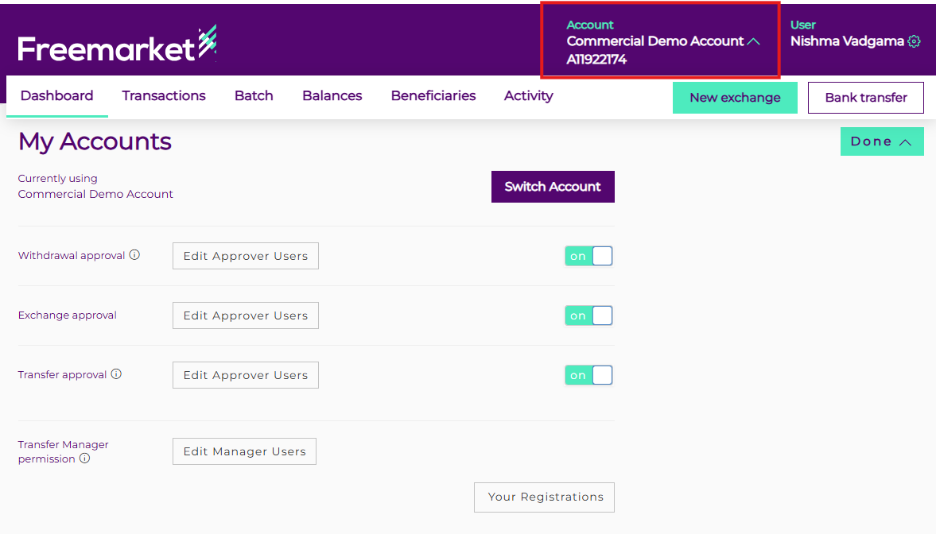
Task: Click info icon beside Transfer Manager permission
Action: pyautogui.click(x=84, y=459)
